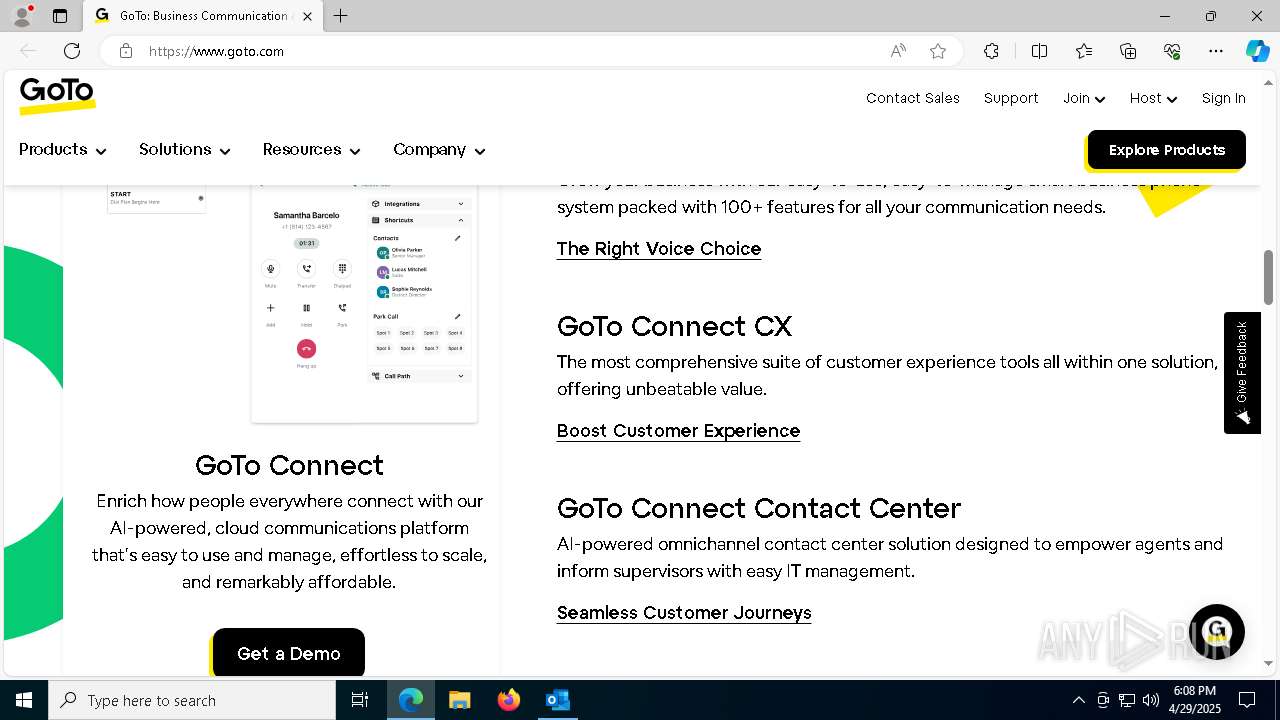Open the volume control in system tray
Image resolution: width=1280 pixels, height=720 pixels.
[x=1151, y=700]
